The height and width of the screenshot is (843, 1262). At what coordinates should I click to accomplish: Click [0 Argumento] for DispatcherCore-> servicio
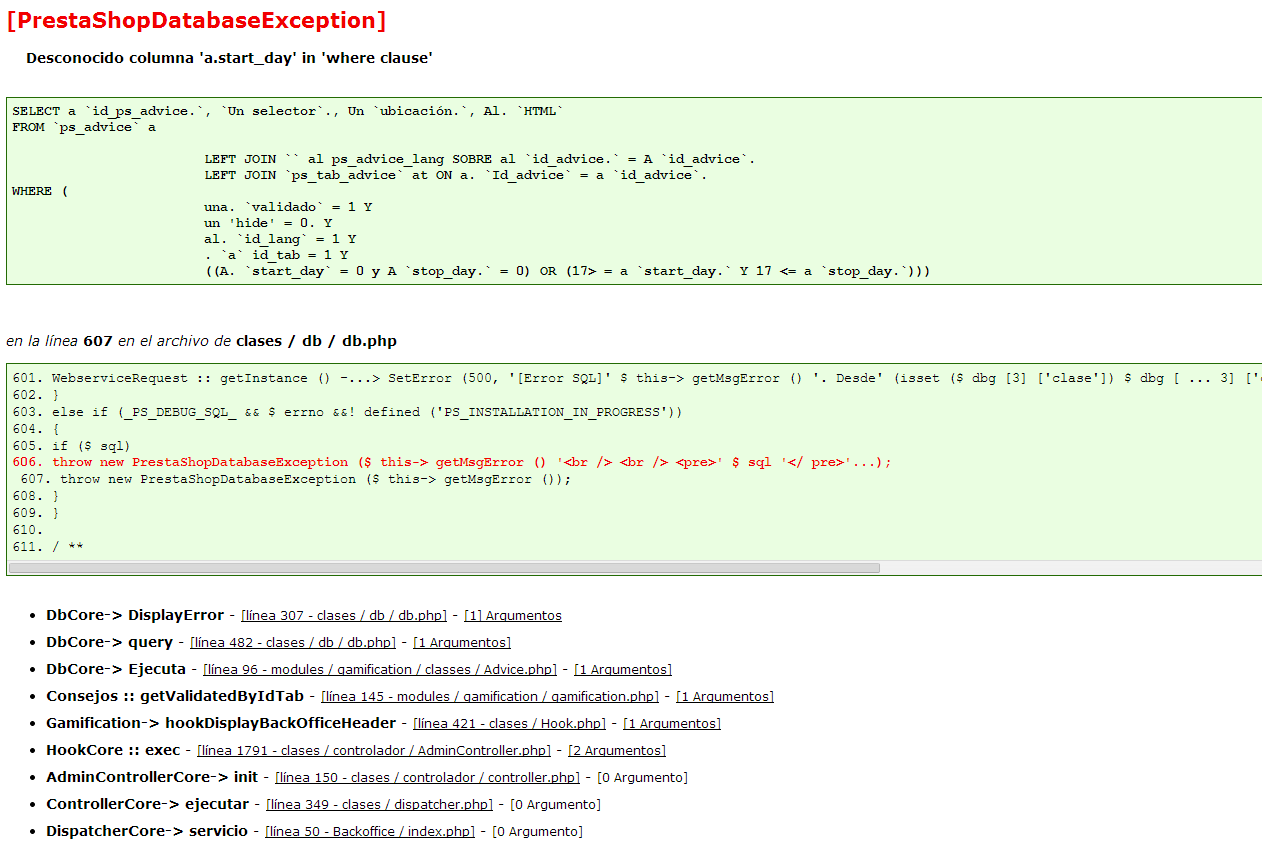[537, 832]
